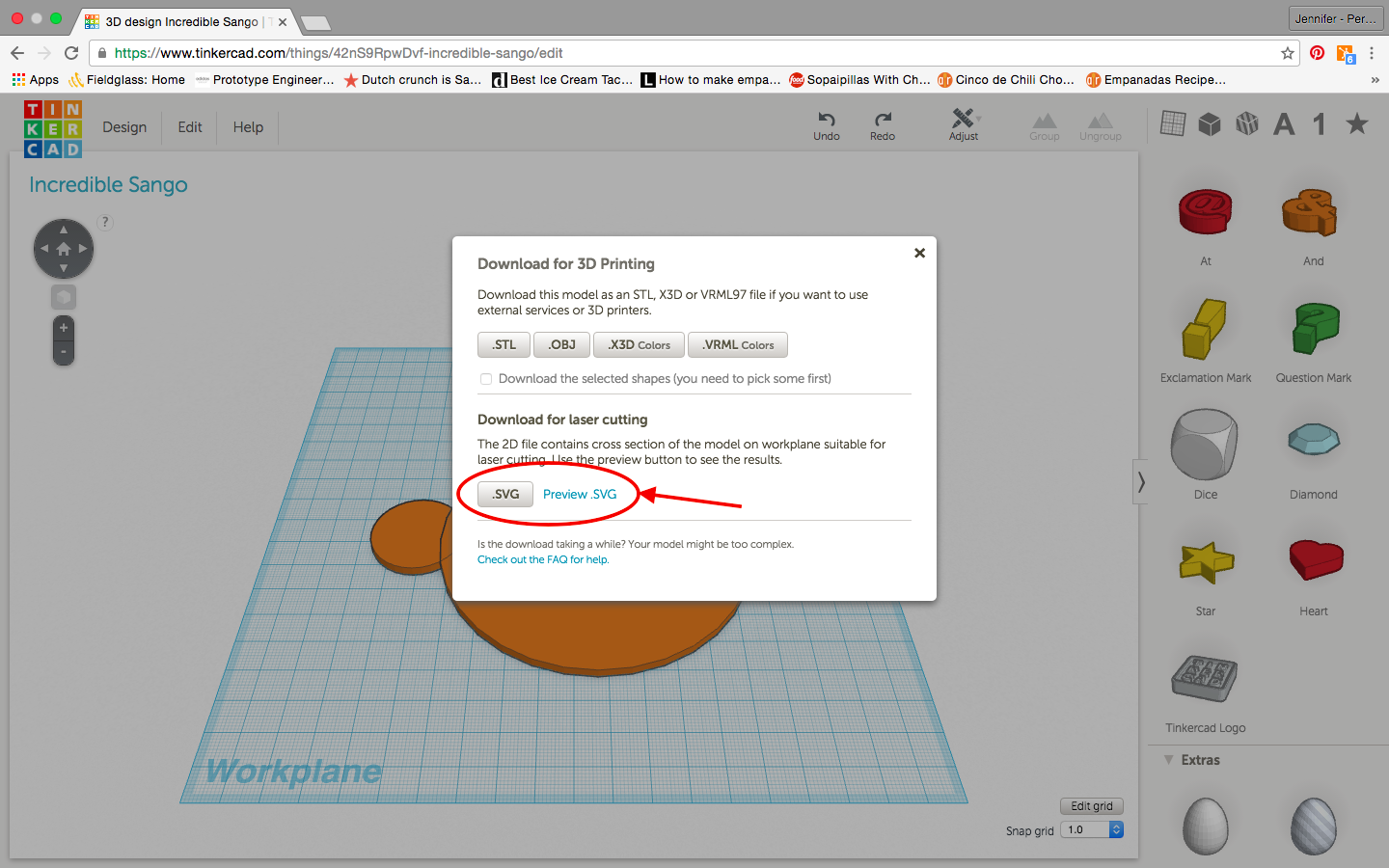Screen dimensions: 1389x868
Task: Open the view navigation help question mark
Action: [105, 222]
